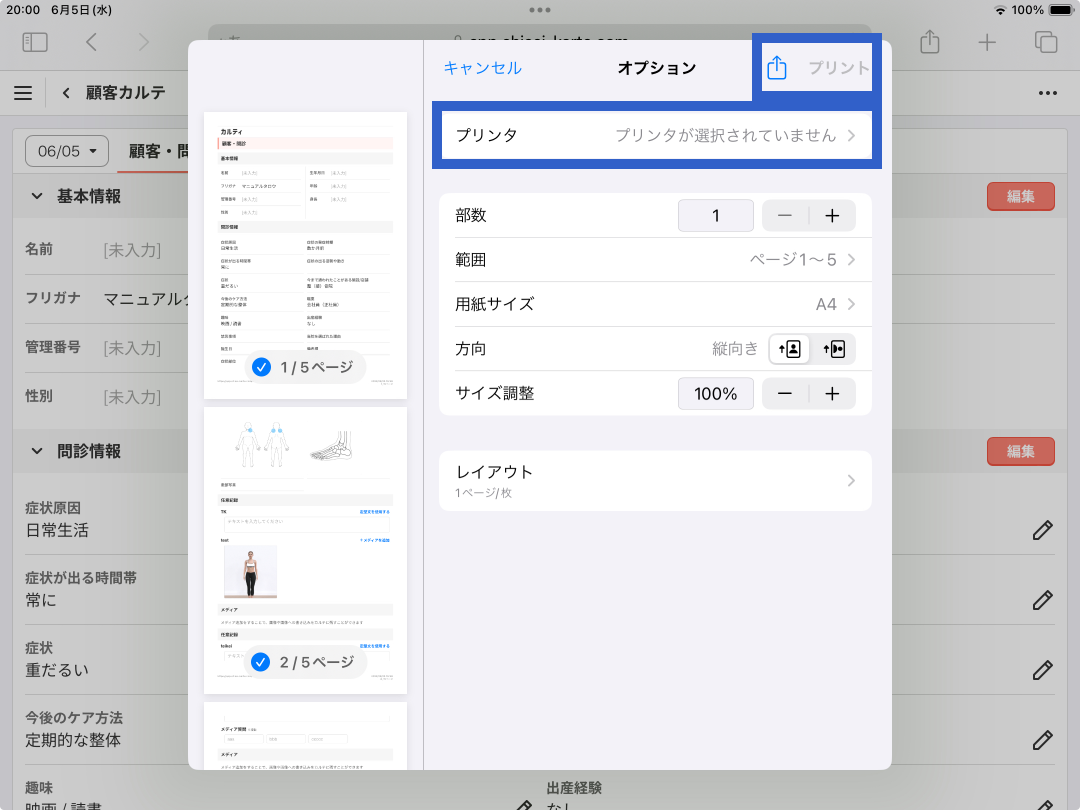The image size is (1080, 810).
Task: Tap 定期的な整体 value text
Action: 73,740
